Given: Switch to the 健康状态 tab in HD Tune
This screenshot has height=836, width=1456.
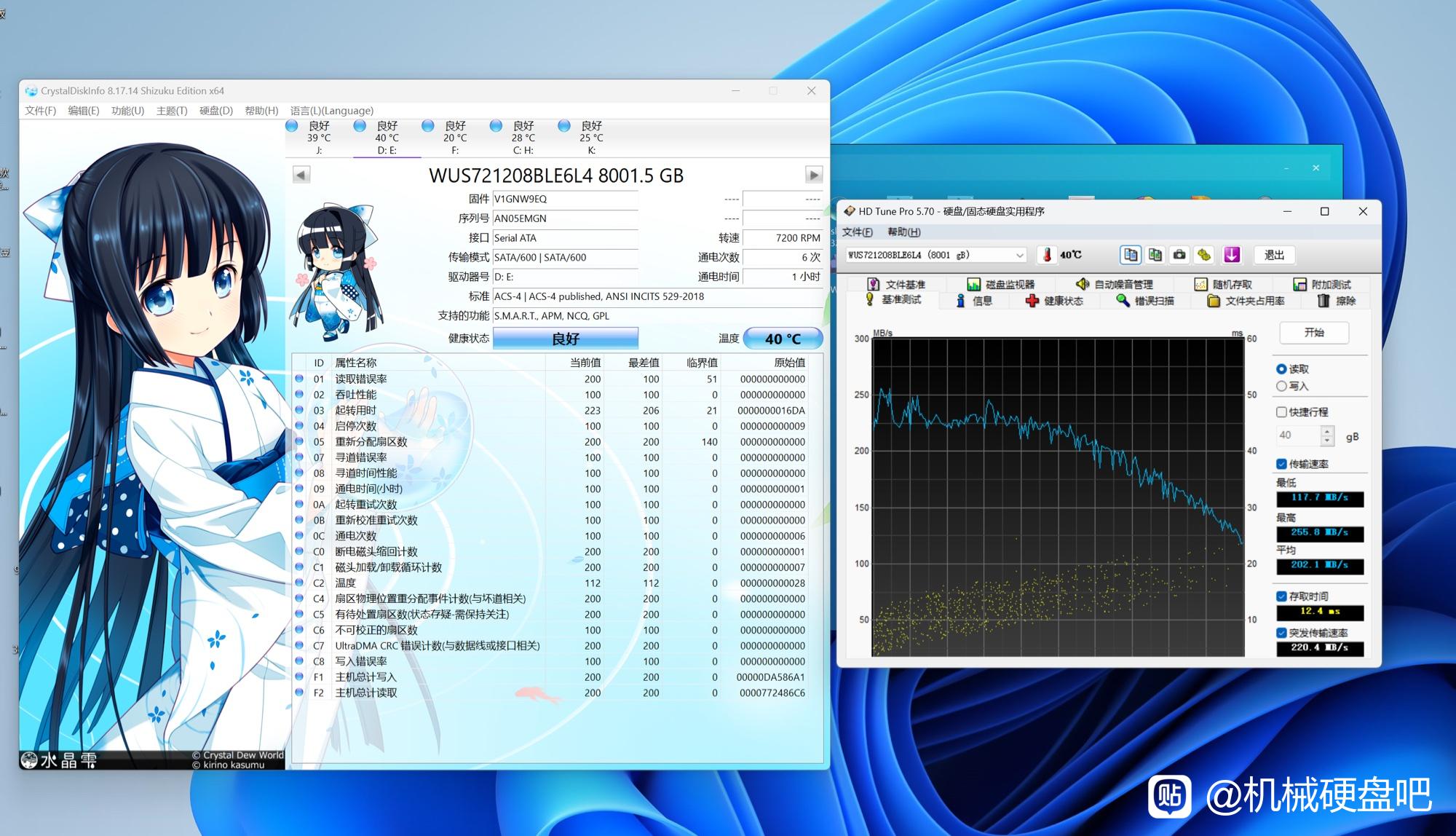Looking at the screenshot, I should (x=1055, y=301).
